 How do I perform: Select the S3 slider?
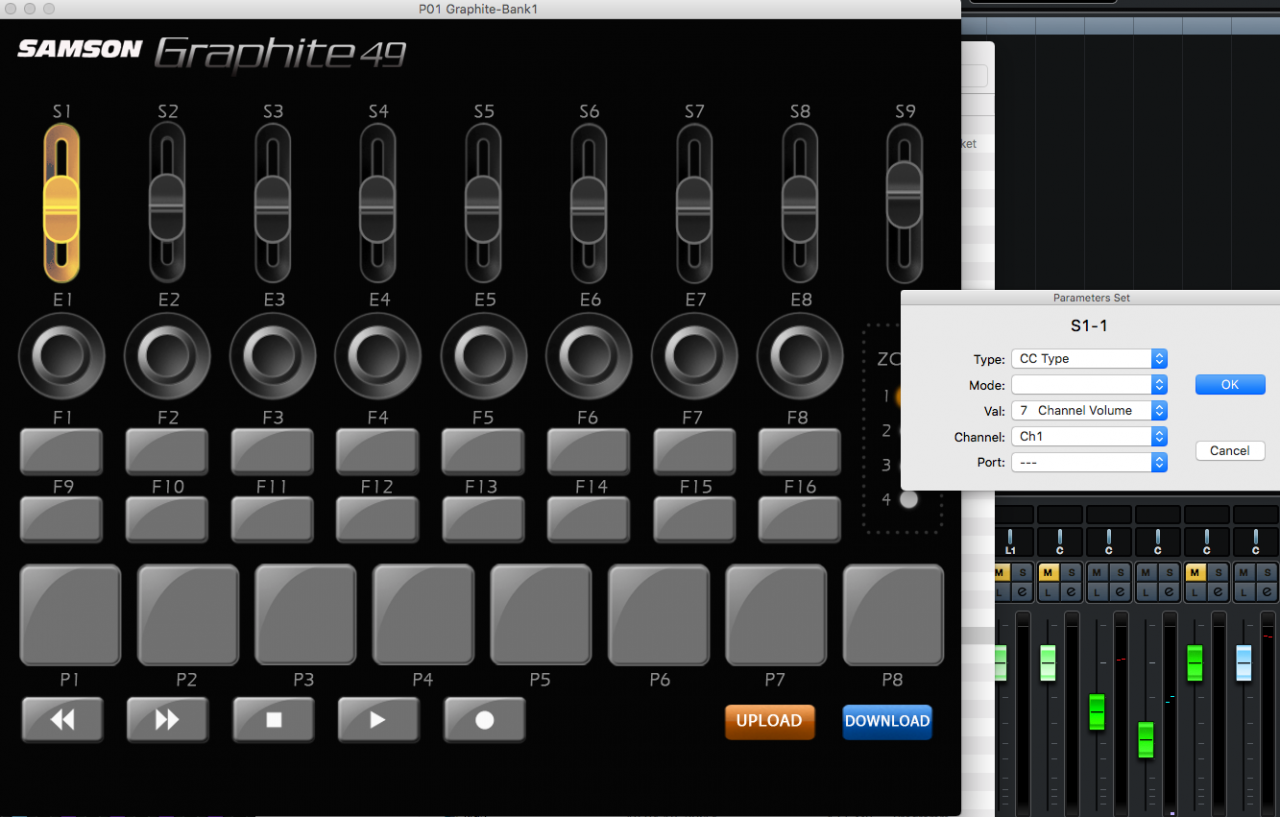tap(273, 204)
